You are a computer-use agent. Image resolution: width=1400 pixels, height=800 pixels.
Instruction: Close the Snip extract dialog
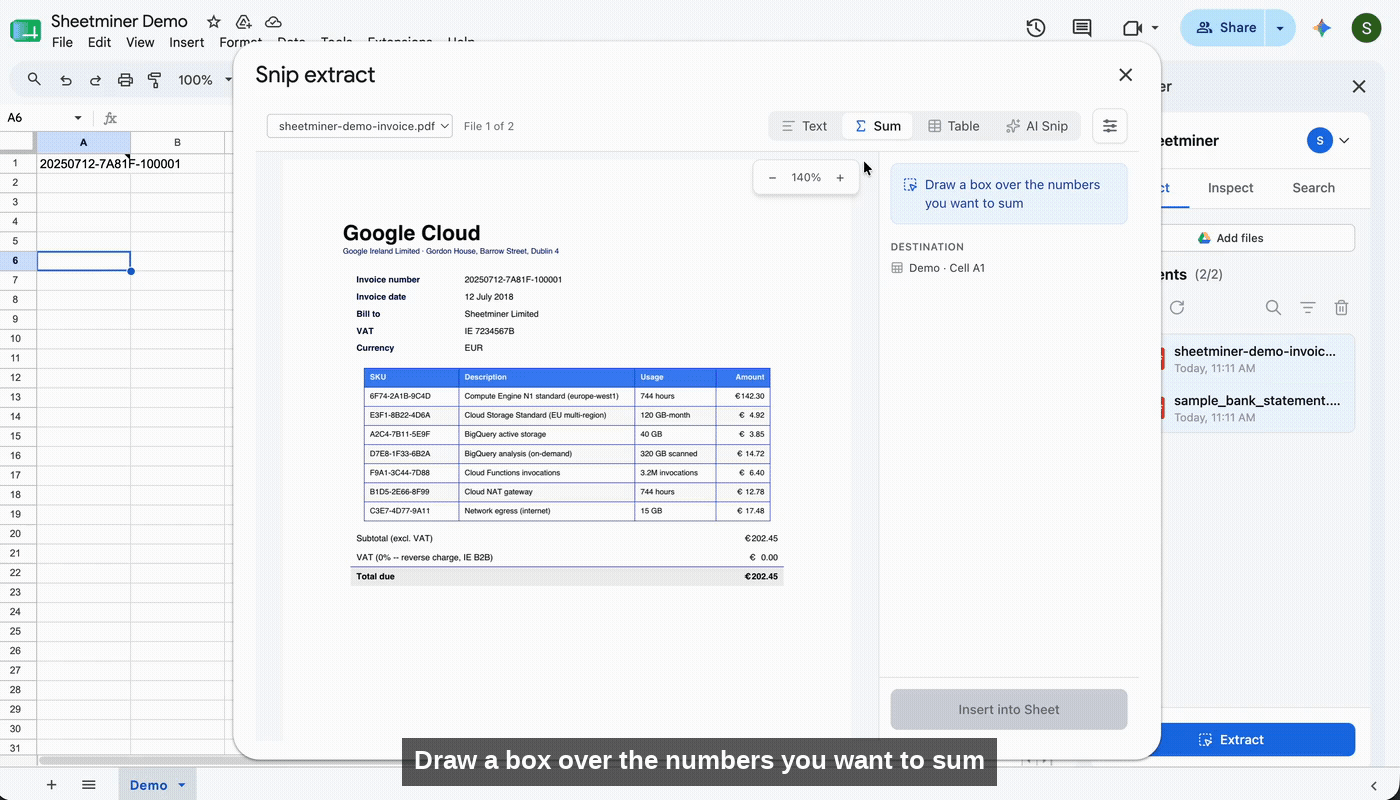coord(1125,75)
